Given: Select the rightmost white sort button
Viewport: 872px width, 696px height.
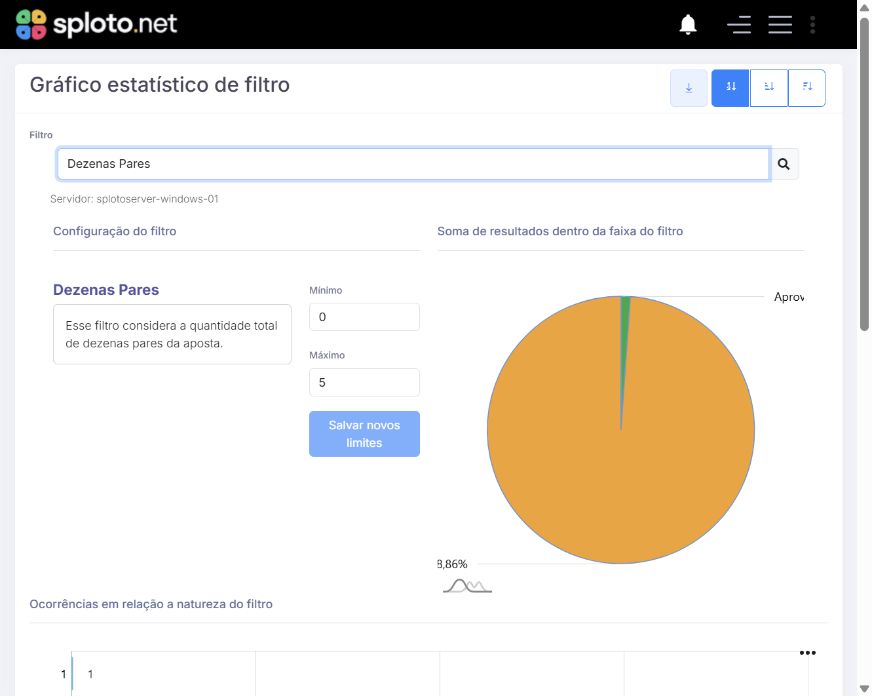Looking at the screenshot, I should click(807, 88).
